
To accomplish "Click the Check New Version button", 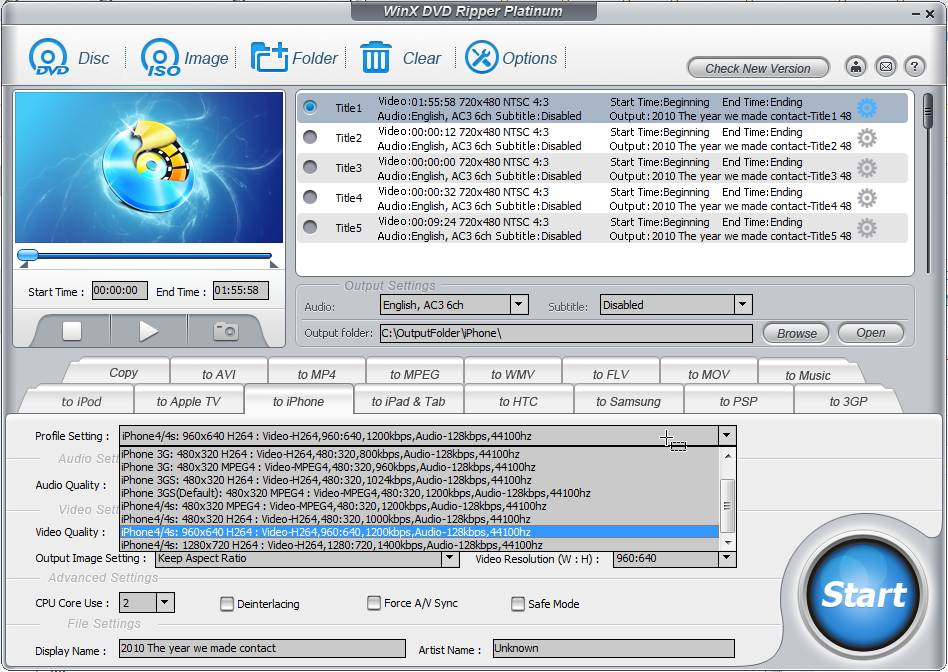I will pos(758,68).
